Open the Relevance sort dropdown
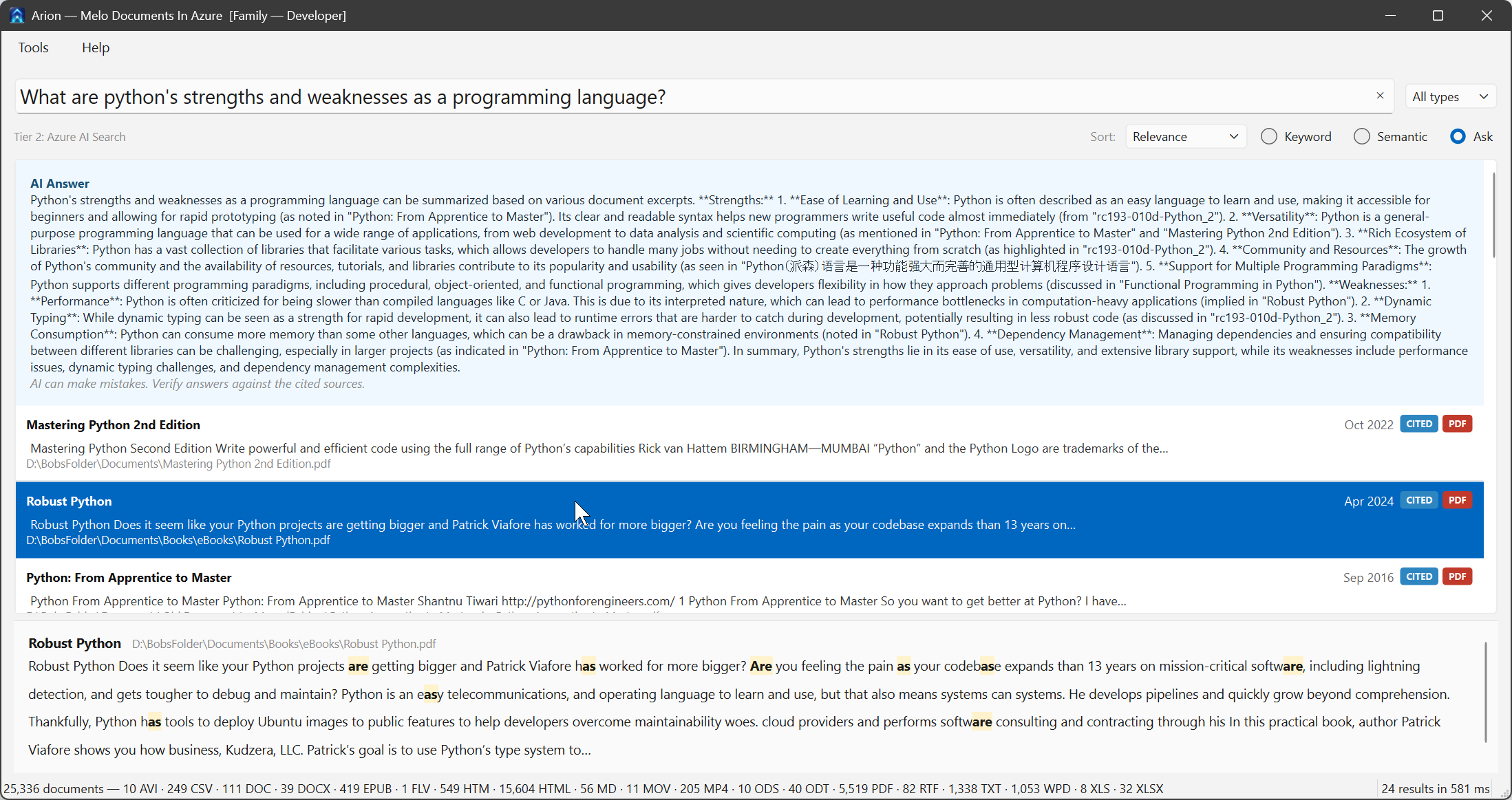 click(x=1185, y=136)
